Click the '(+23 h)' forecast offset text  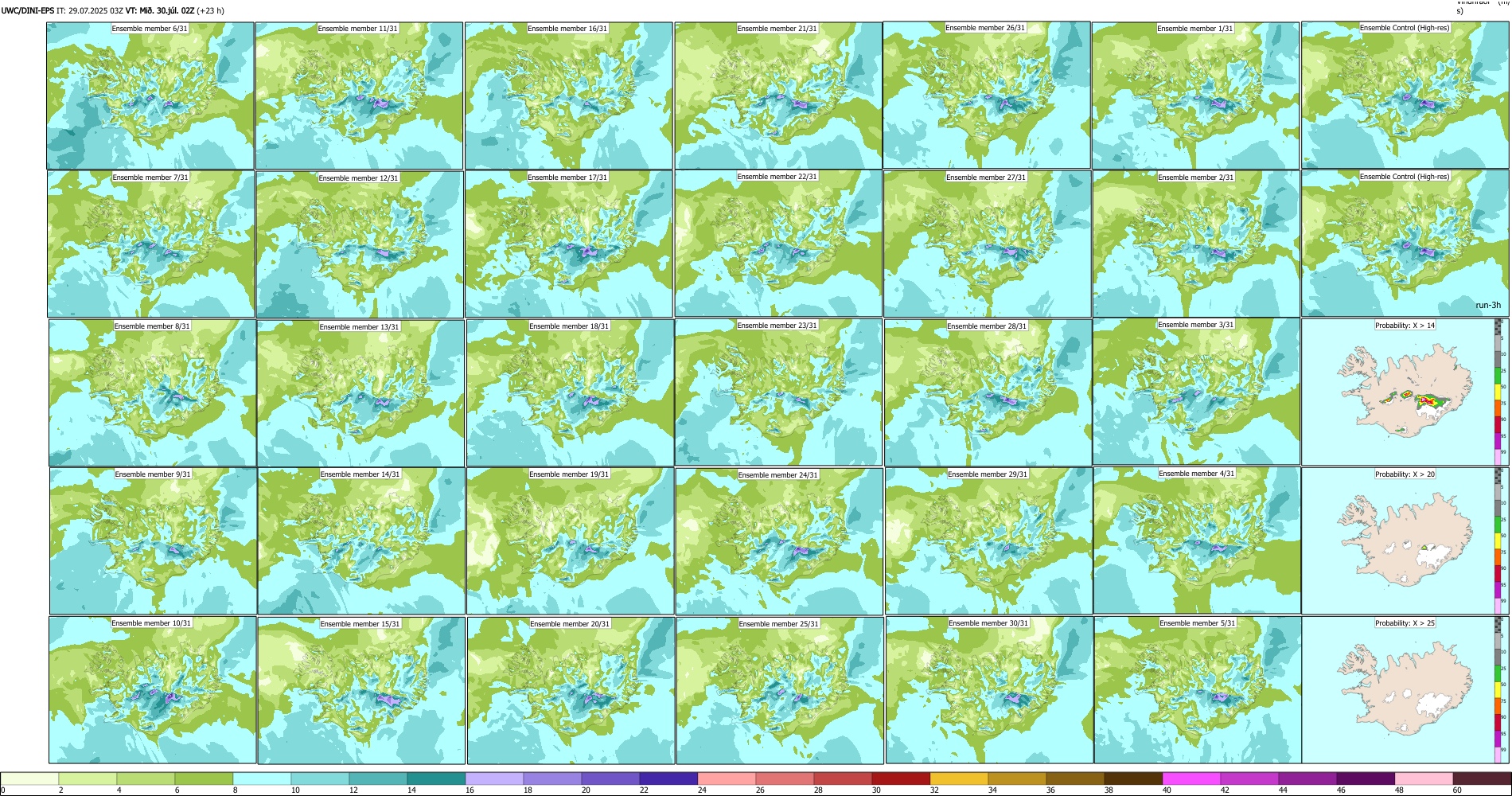click(x=211, y=11)
